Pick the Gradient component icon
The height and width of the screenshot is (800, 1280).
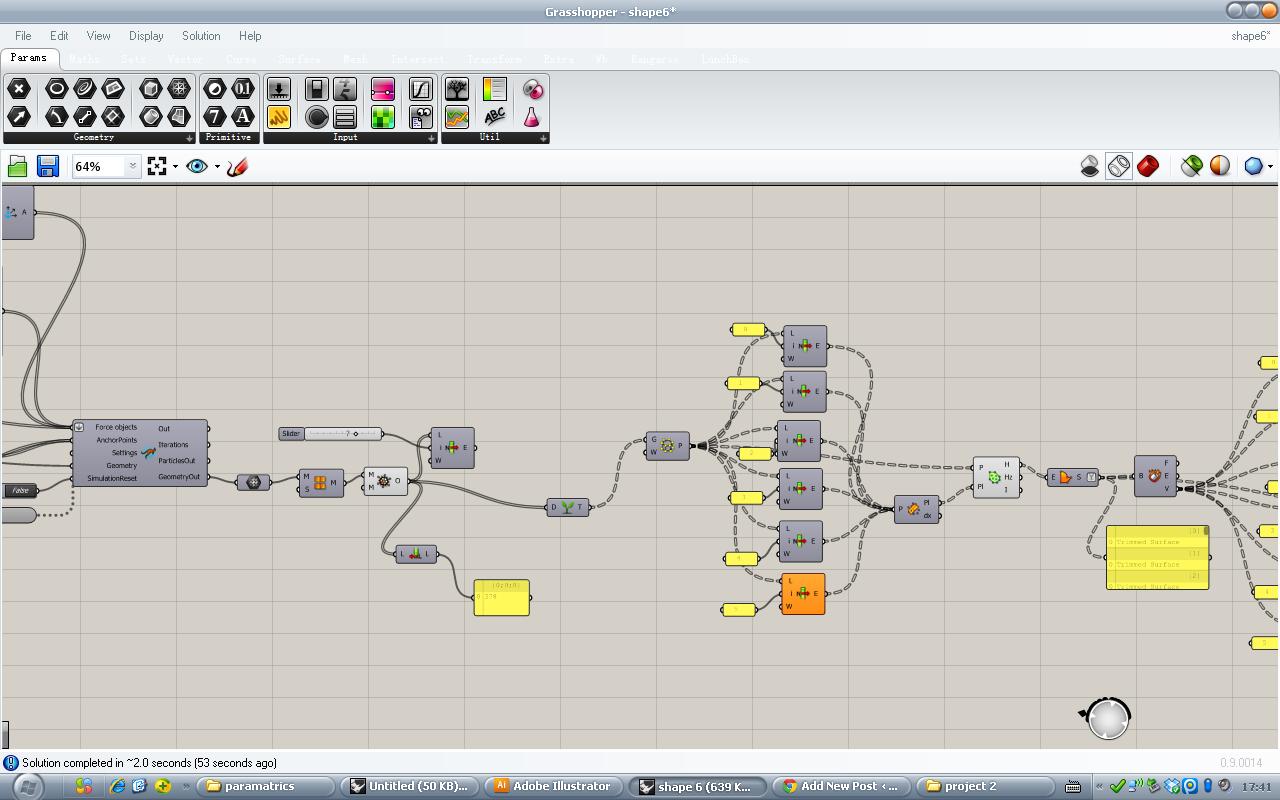click(x=383, y=118)
